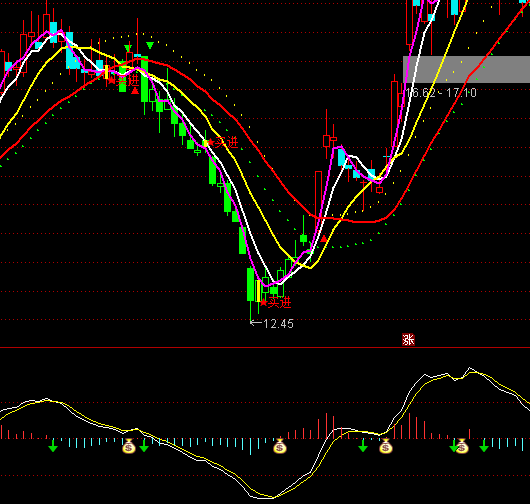The image size is (530, 504).
Task: Click the red up triangle beside the bottom rebound candles
Action: pyautogui.click(x=324, y=239)
